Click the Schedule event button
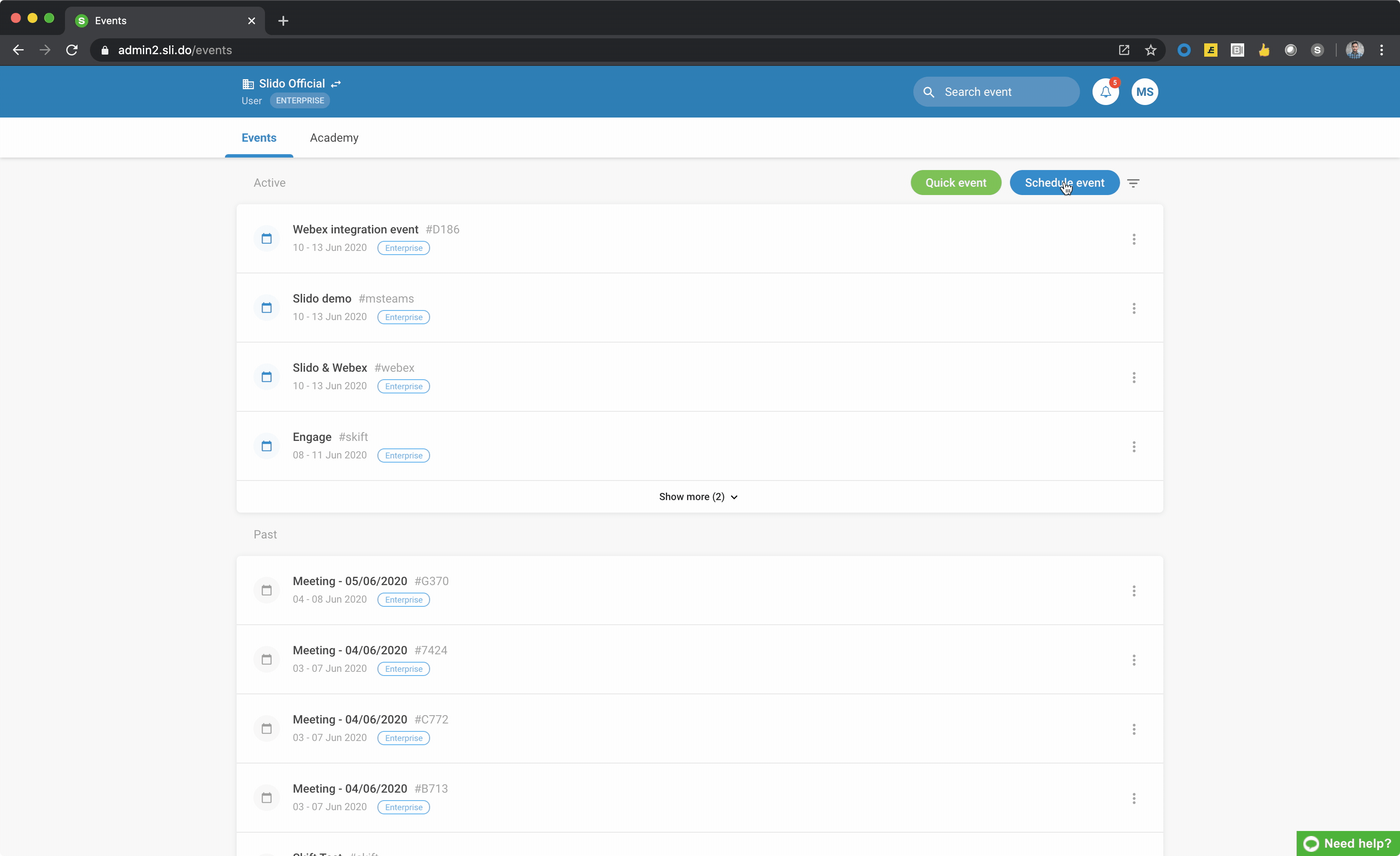 point(1064,183)
